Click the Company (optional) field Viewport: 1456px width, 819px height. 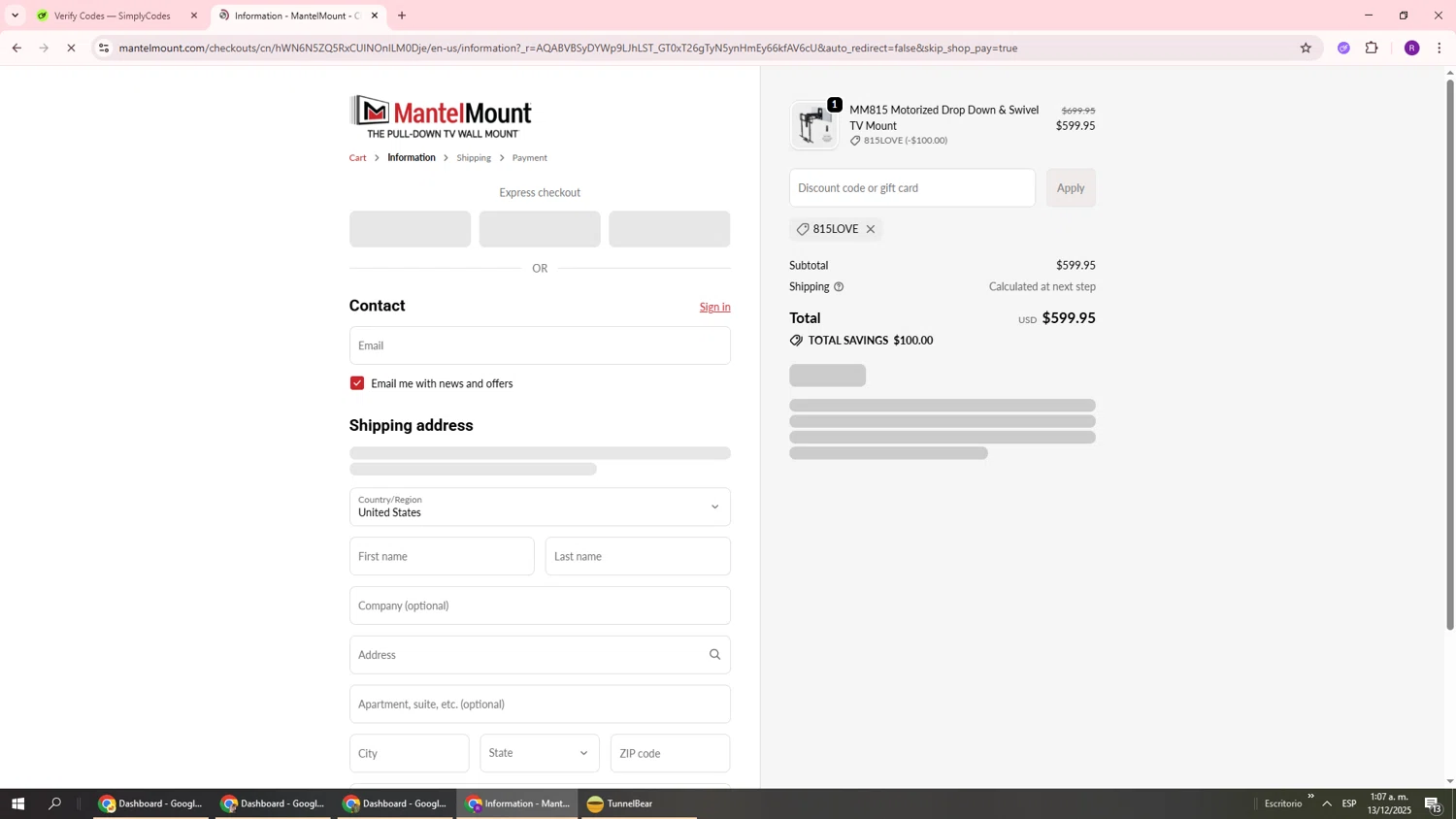[540, 606]
